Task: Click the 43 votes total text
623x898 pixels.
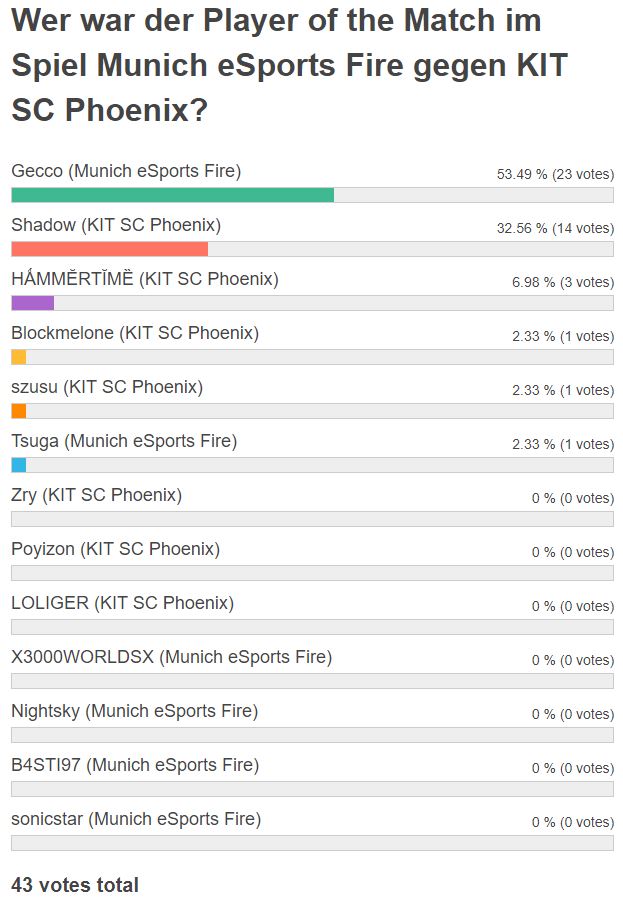Action: point(75,885)
